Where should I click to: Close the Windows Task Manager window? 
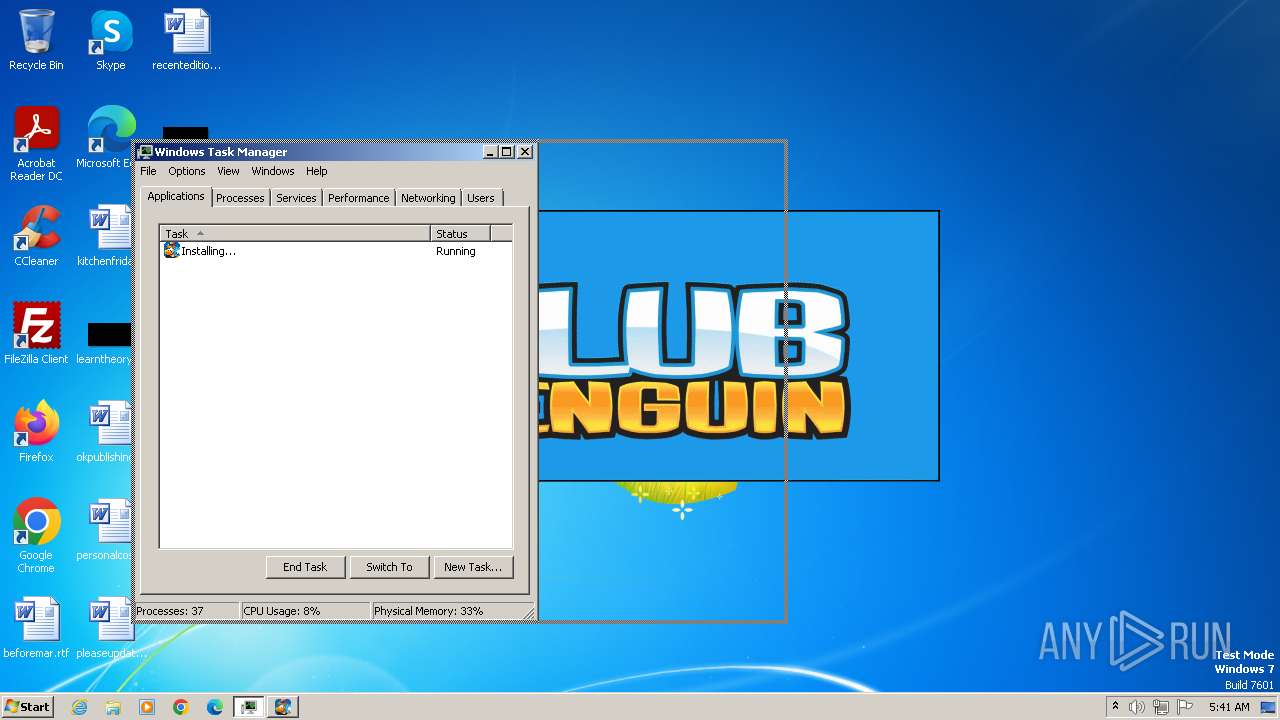(525, 152)
